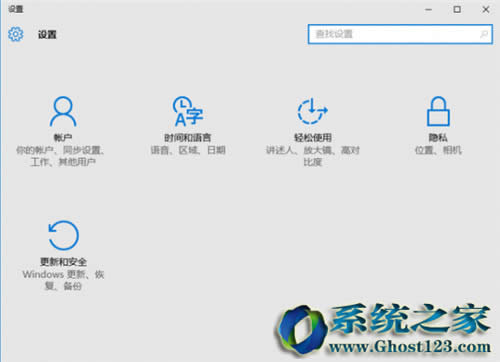The height and width of the screenshot is (362, 500).
Task: Select the 轻松使用 category label
Action: coord(313,138)
